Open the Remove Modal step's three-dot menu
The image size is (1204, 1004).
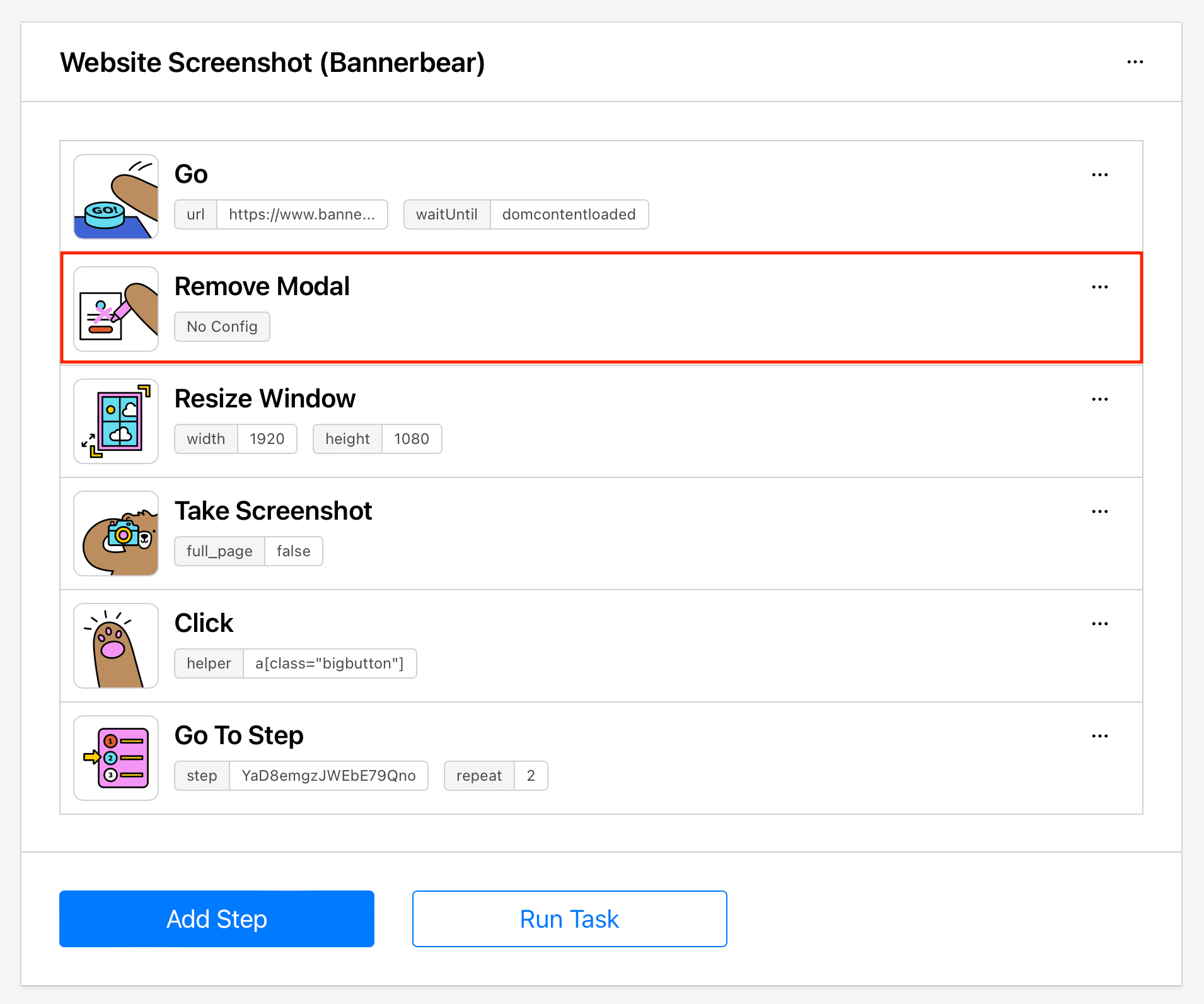click(1099, 287)
